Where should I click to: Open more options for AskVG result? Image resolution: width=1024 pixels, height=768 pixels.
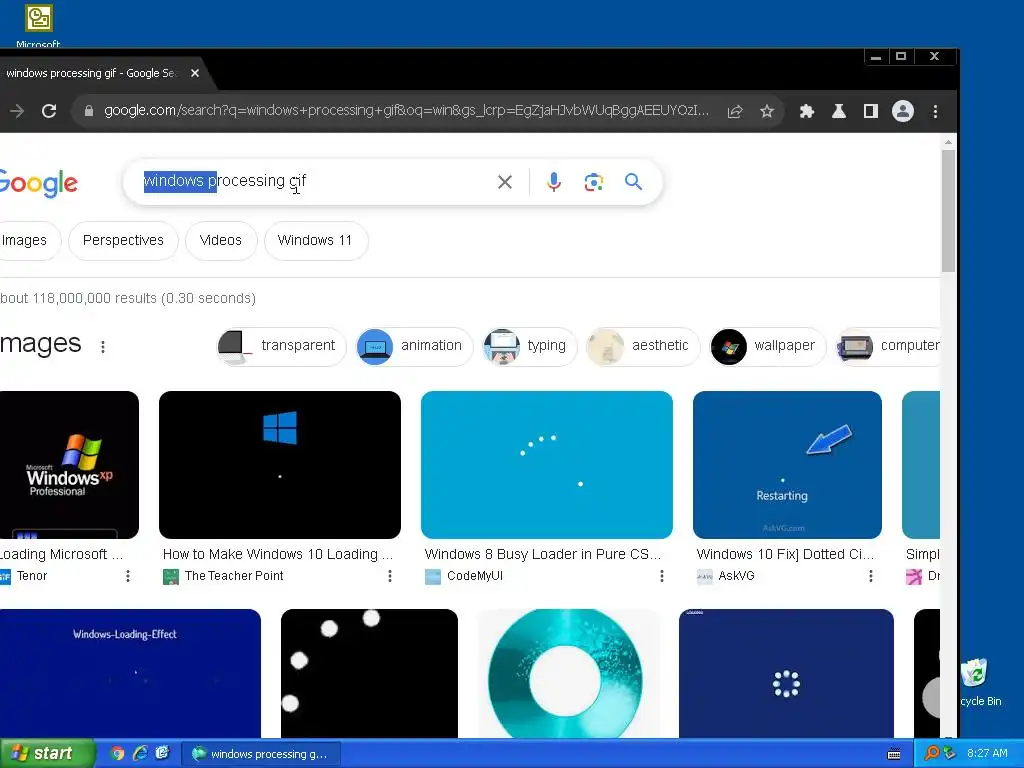(x=871, y=575)
